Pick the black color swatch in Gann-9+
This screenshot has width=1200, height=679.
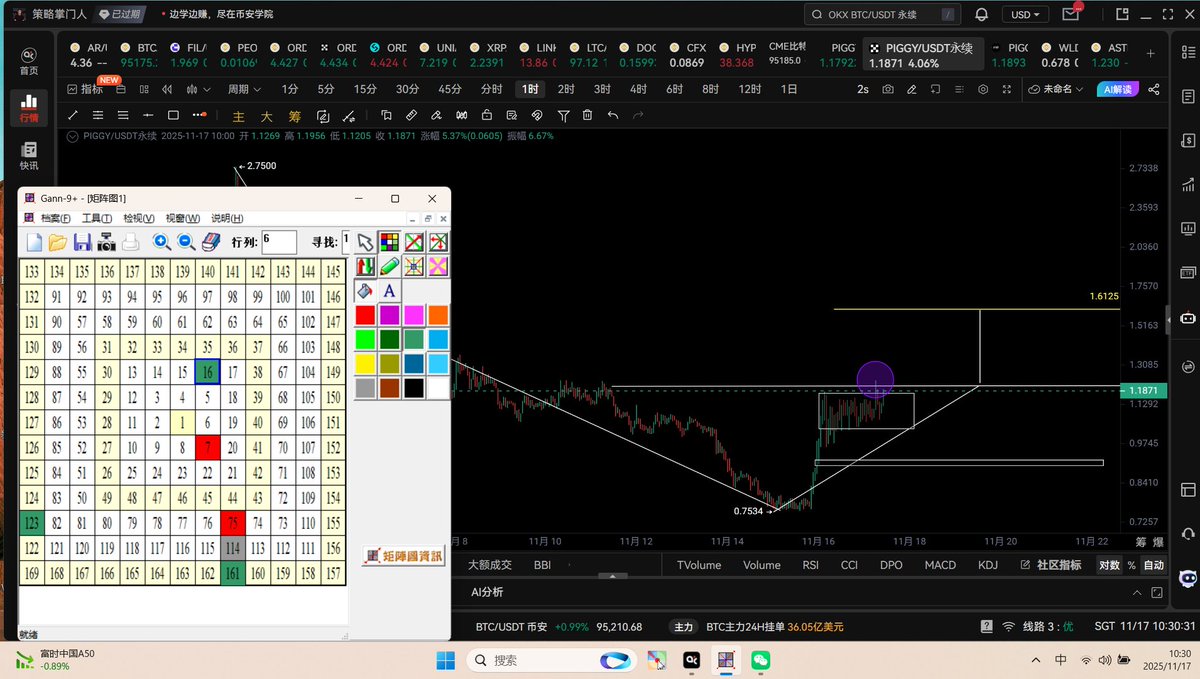[413, 387]
